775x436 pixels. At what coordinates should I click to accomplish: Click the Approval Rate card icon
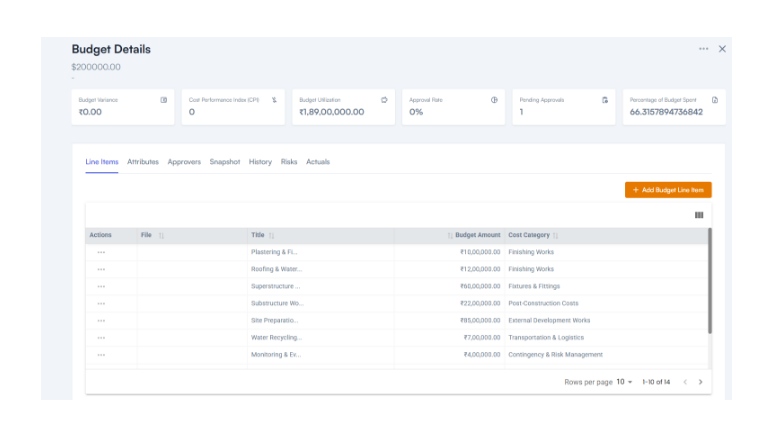coord(494,100)
